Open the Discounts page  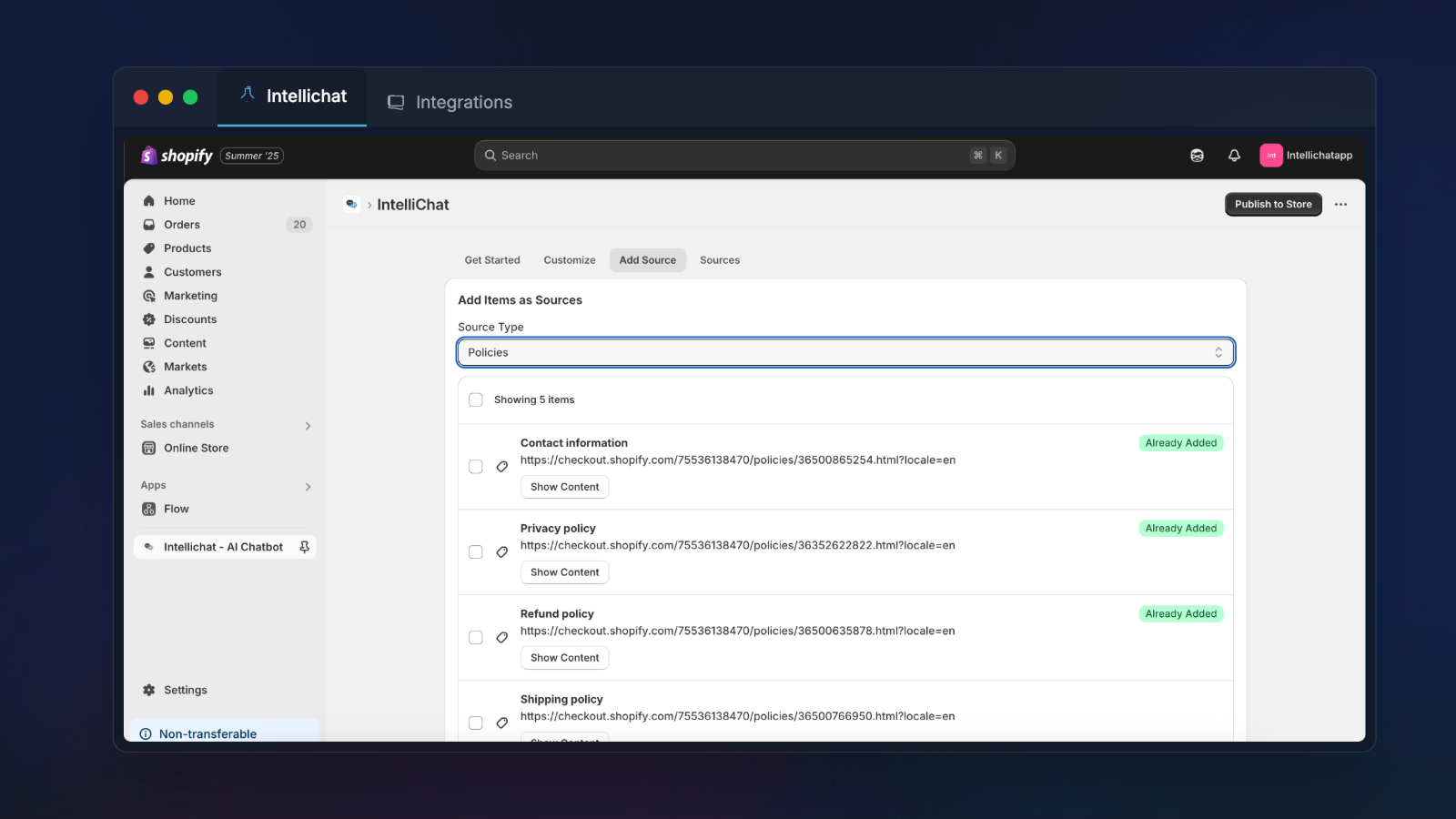190,319
